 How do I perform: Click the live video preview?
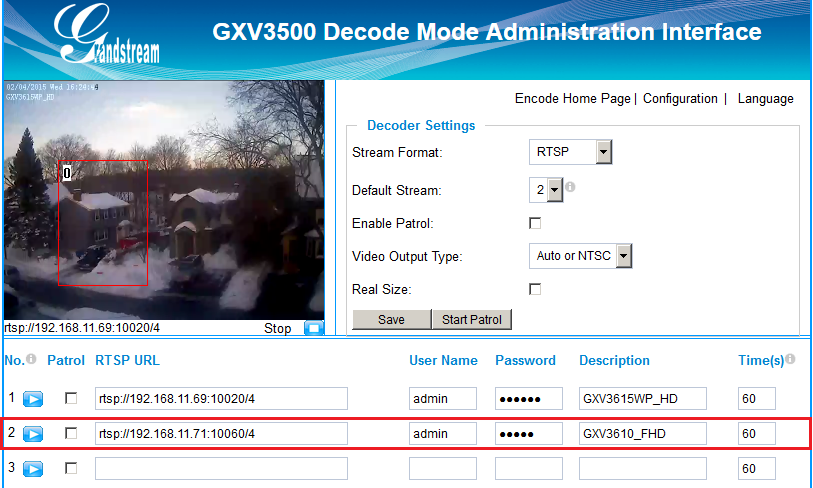pyautogui.click(x=164, y=200)
